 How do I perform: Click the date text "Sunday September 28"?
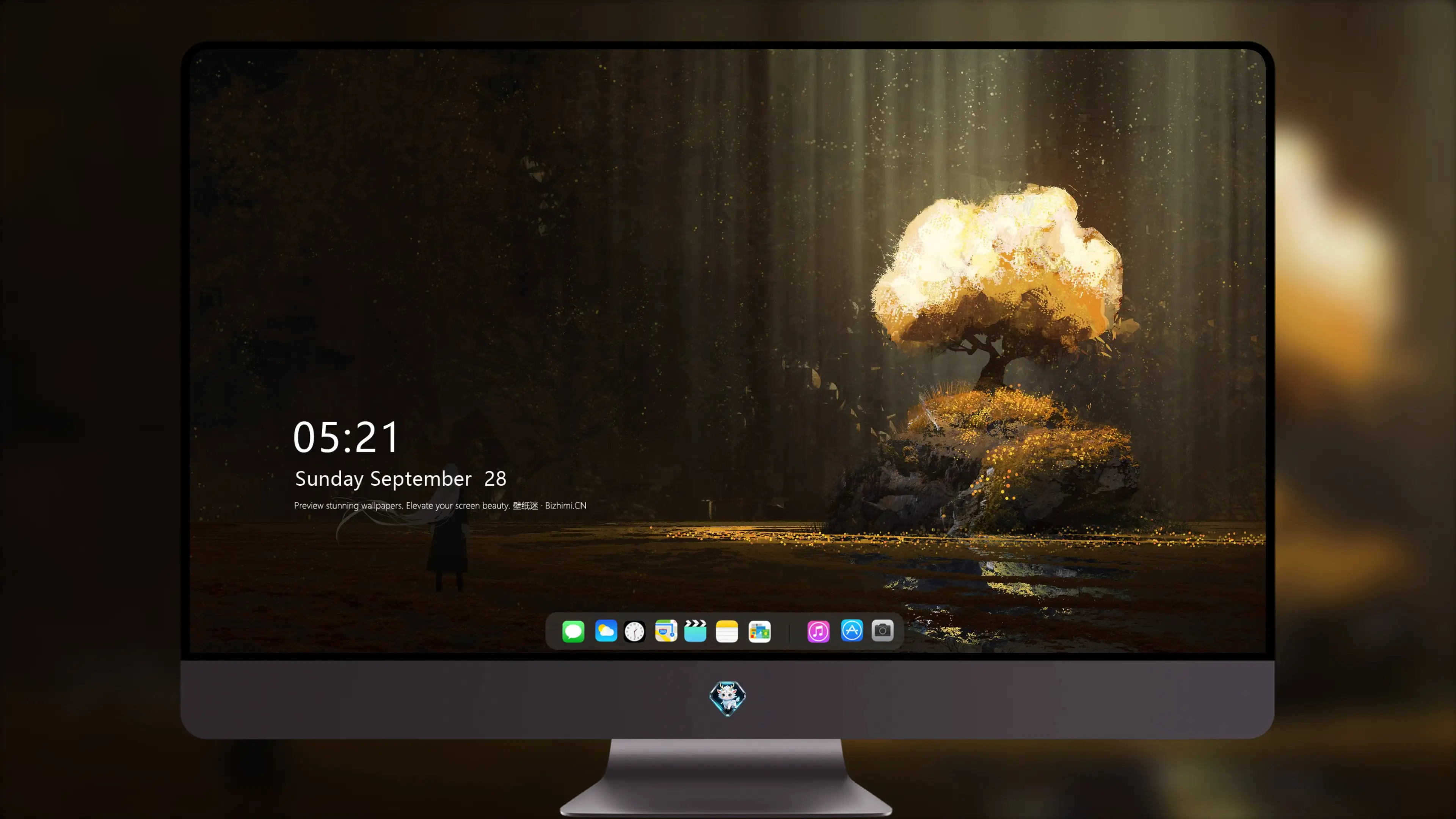[401, 479]
